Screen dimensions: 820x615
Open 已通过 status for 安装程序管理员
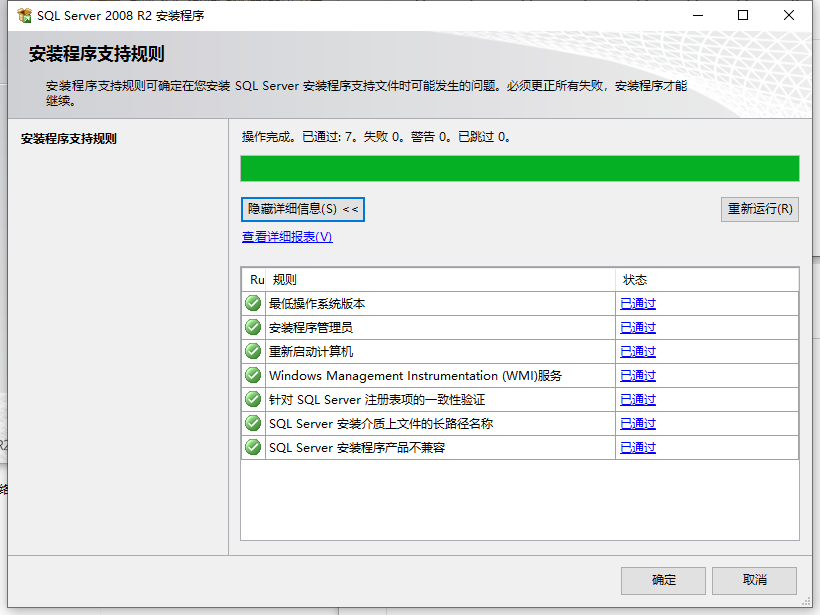637,327
